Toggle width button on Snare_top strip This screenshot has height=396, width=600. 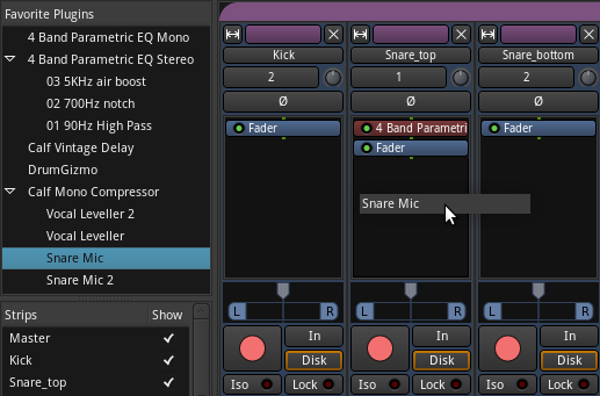[x=360, y=35]
